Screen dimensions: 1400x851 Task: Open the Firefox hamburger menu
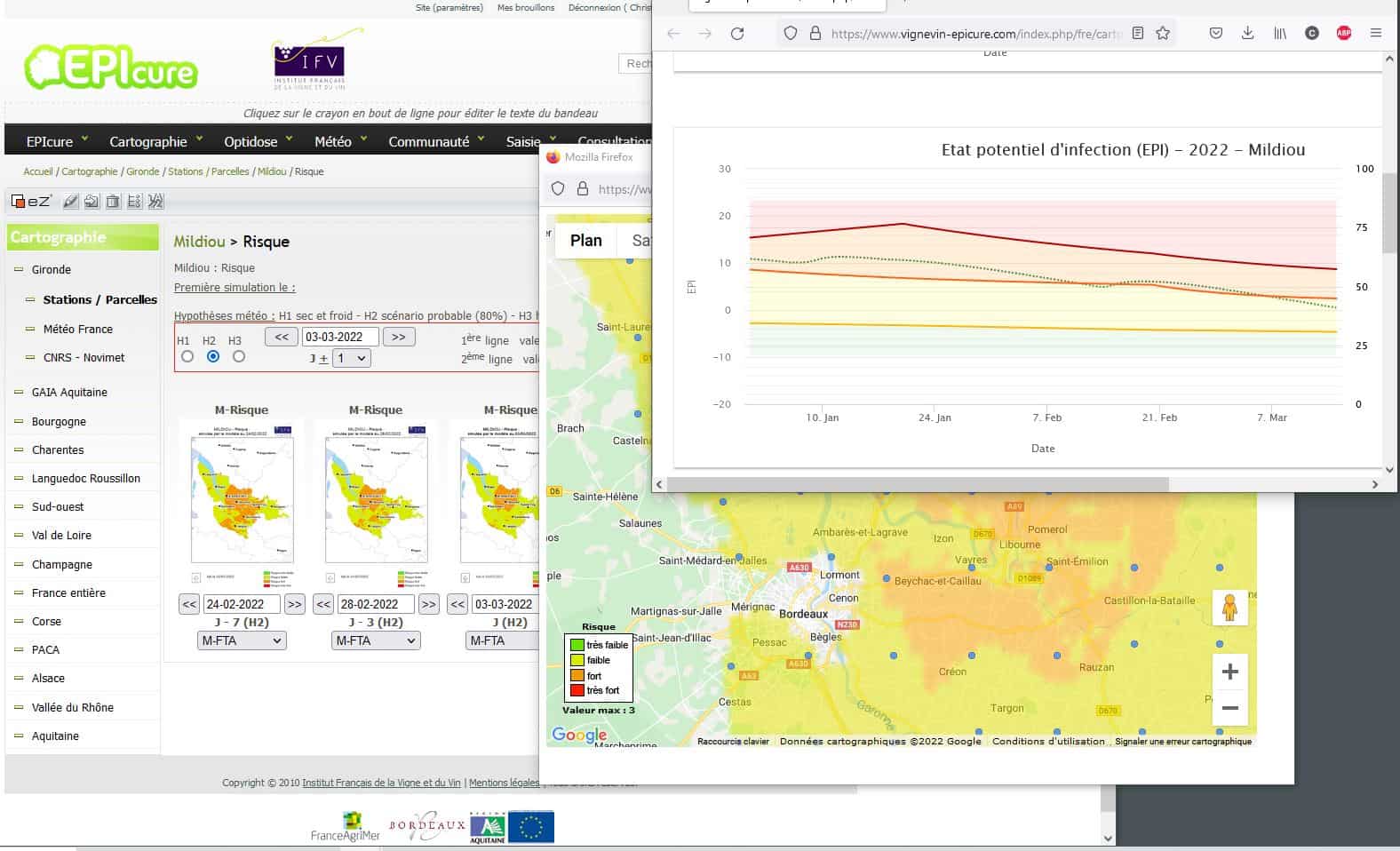1376,34
